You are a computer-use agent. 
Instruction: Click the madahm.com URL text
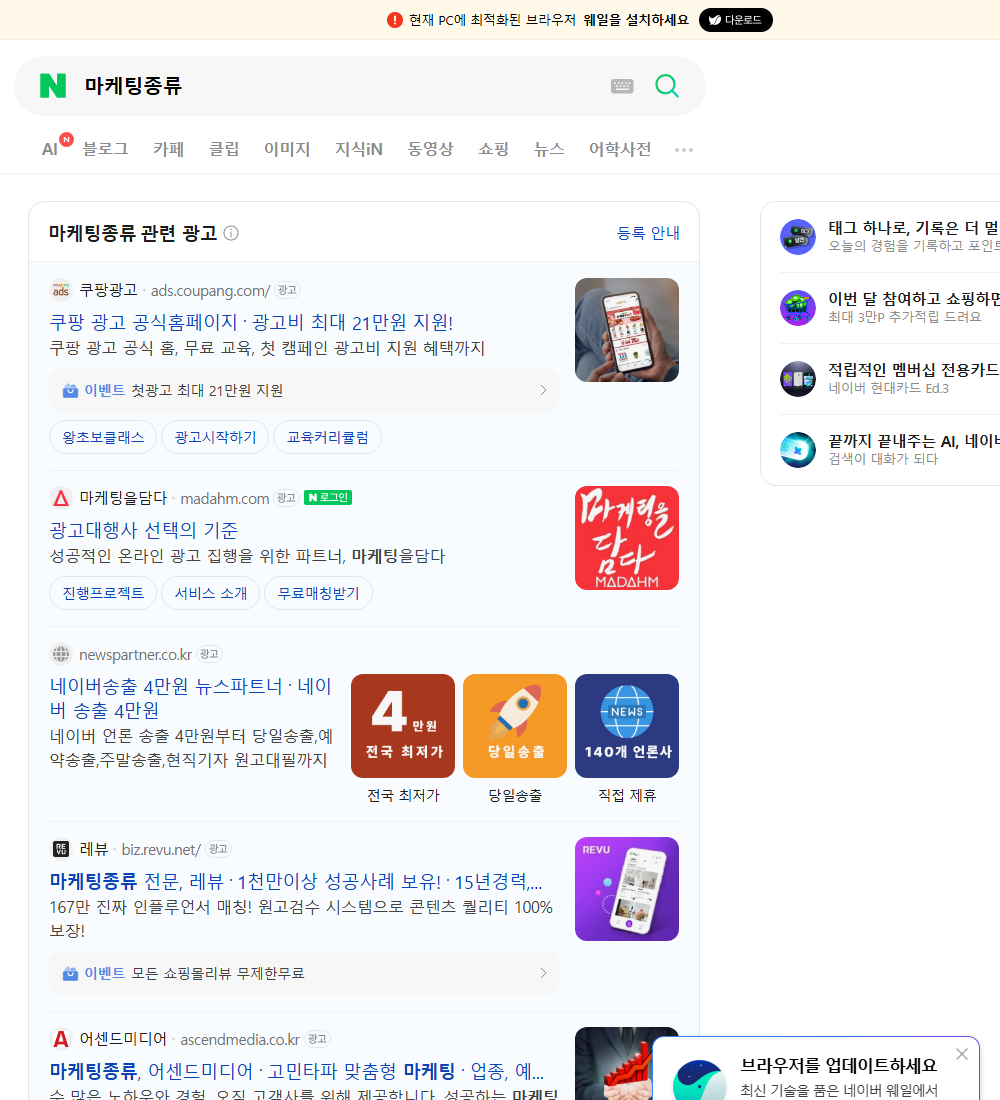click(x=225, y=498)
